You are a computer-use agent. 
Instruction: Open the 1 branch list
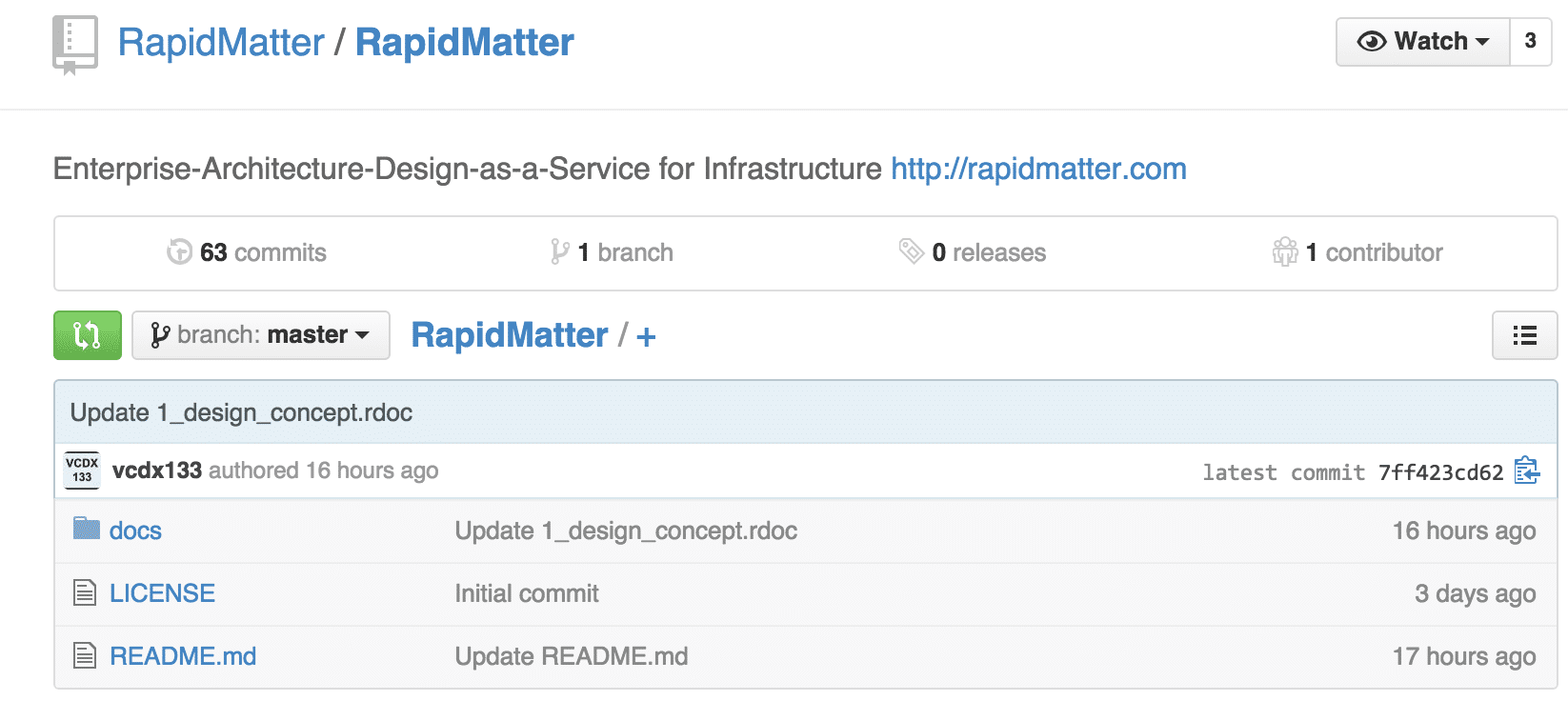pos(612,252)
